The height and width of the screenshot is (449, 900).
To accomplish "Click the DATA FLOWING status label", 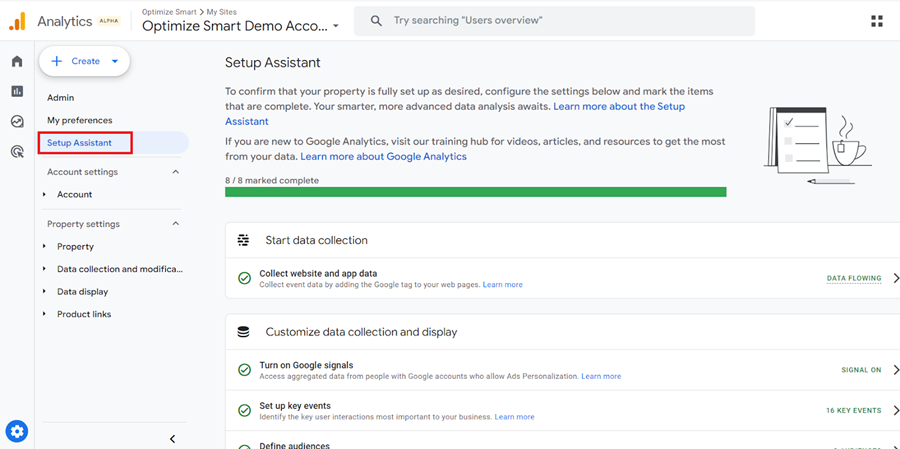I will coord(854,278).
